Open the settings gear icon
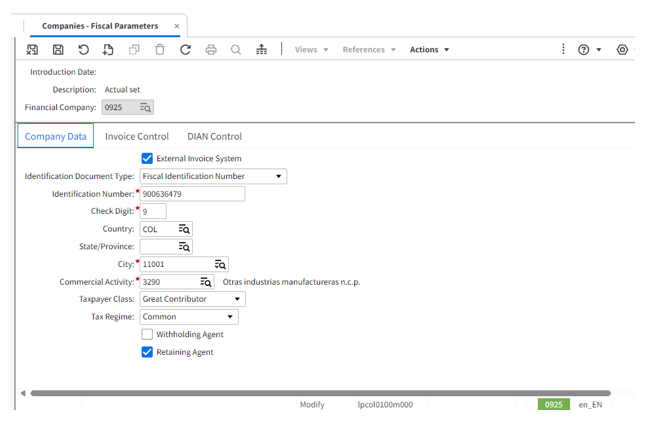655x431 pixels. click(622, 49)
